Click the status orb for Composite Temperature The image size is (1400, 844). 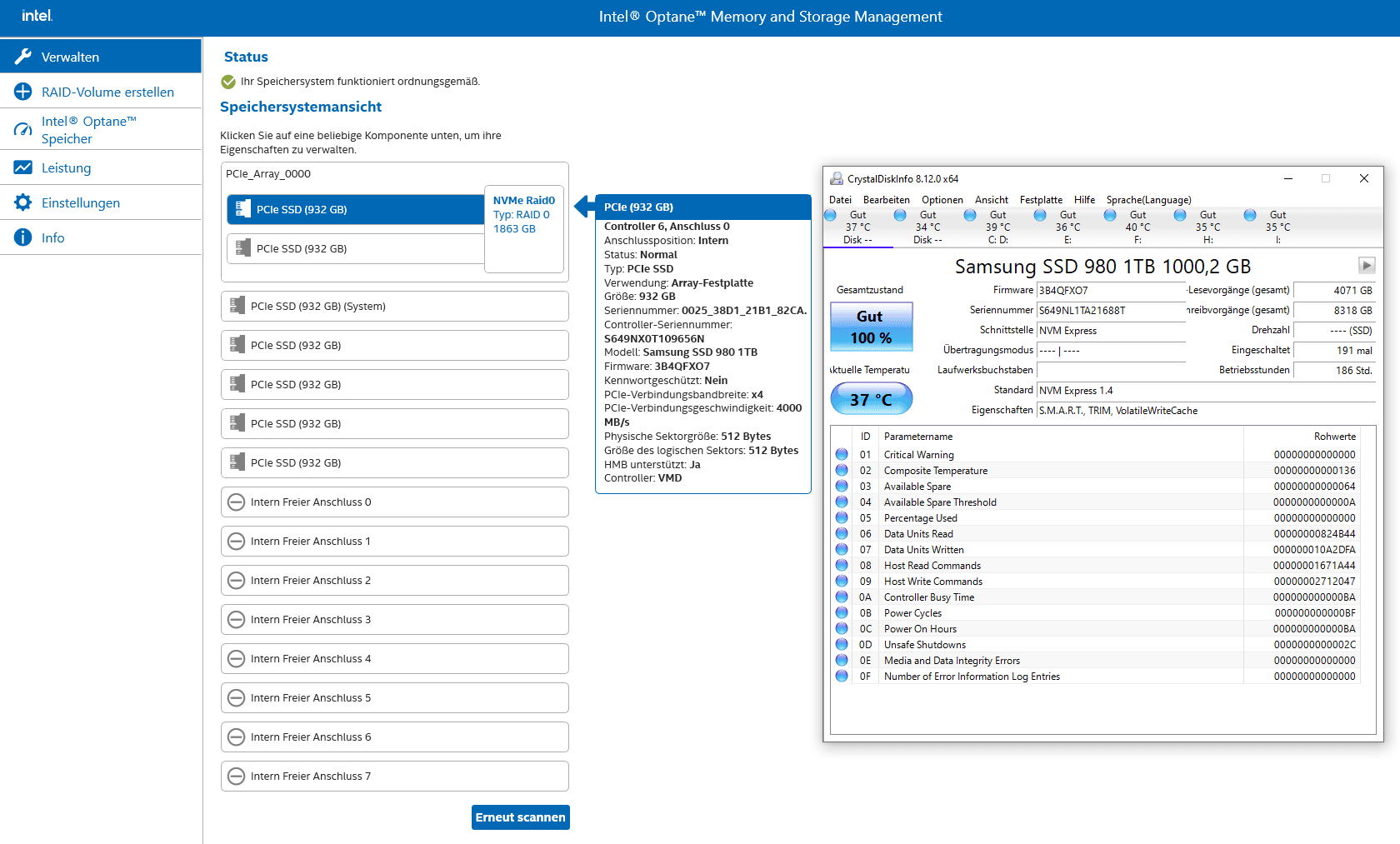click(x=842, y=471)
